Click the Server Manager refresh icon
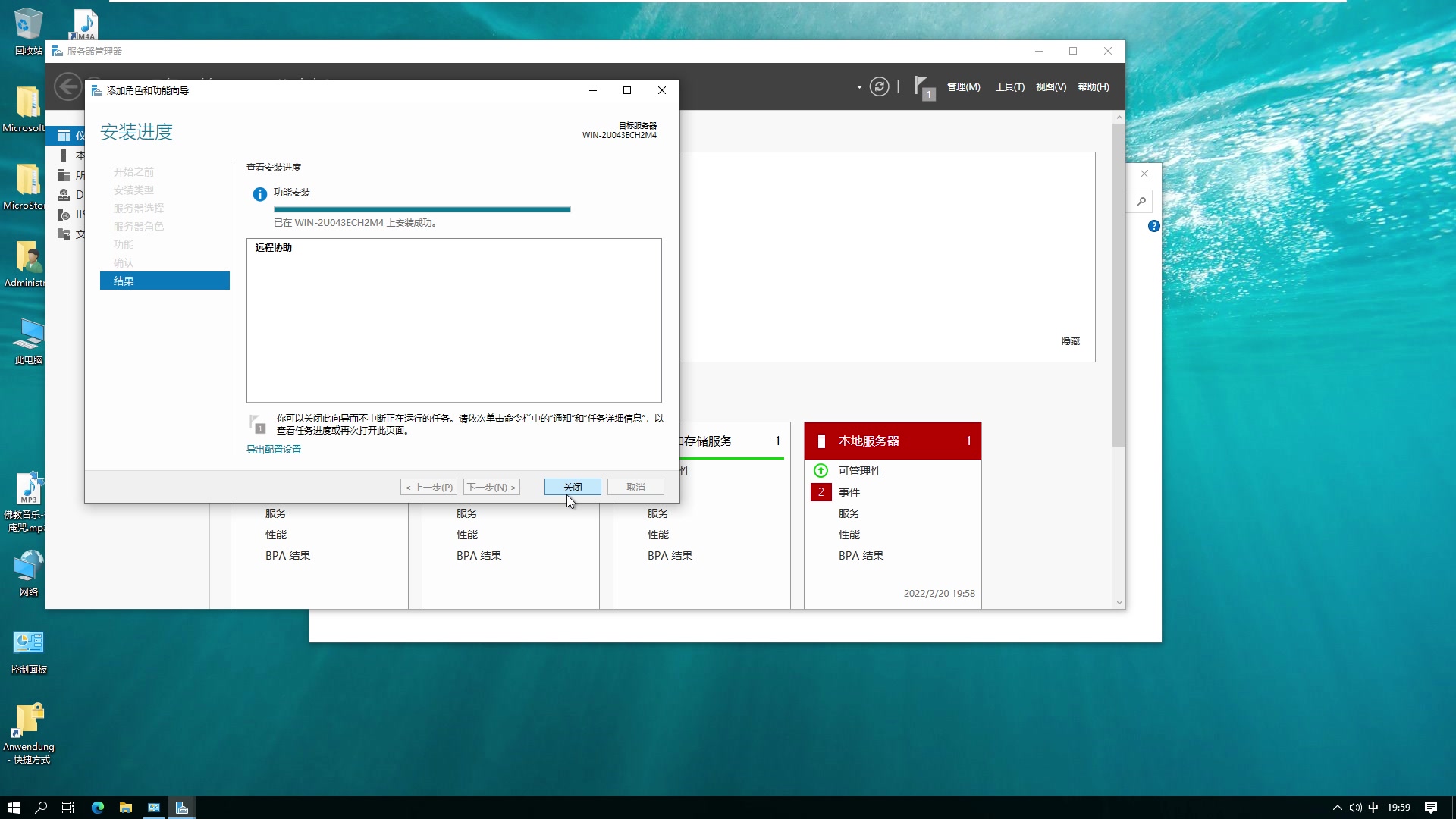This screenshot has width=1456, height=819. tap(879, 86)
